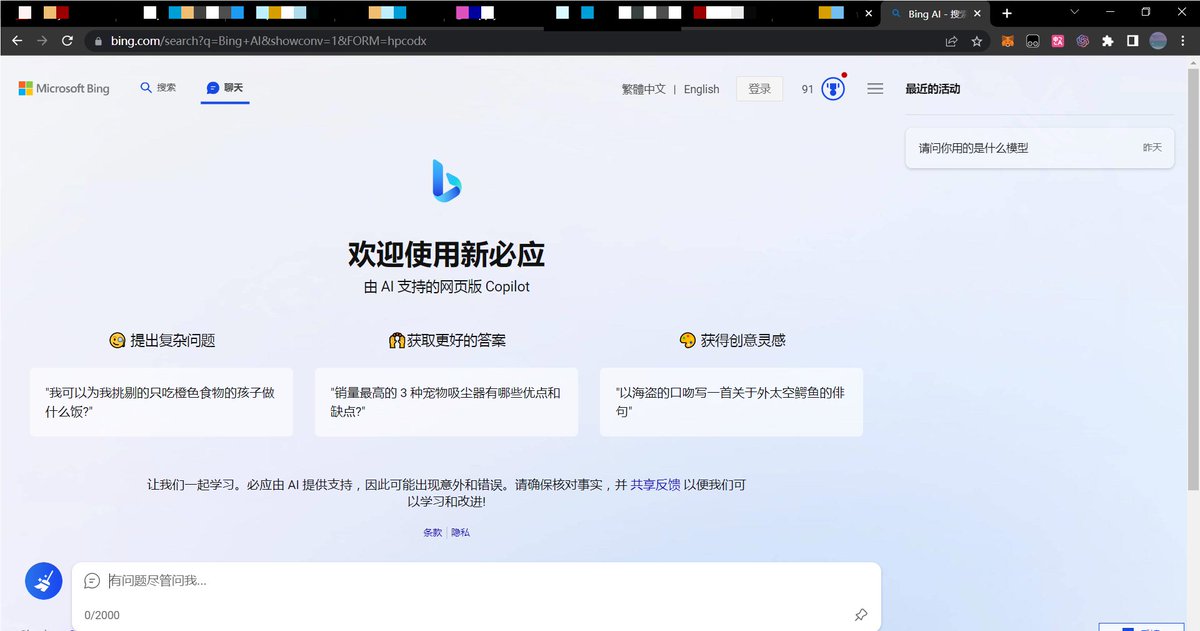1200x631 pixels.
Task: Choose the pet vacuum cleaner prompt card
Action: [x=446, y=402]
